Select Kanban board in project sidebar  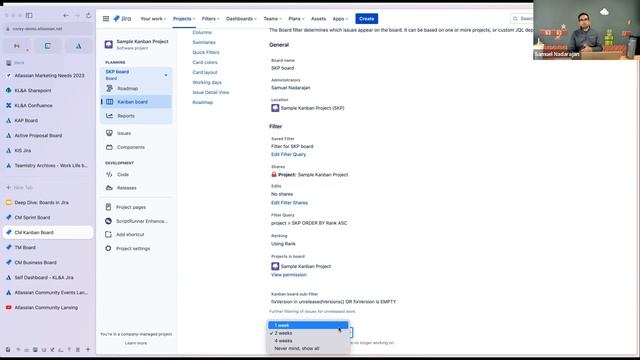coord(136,102)
